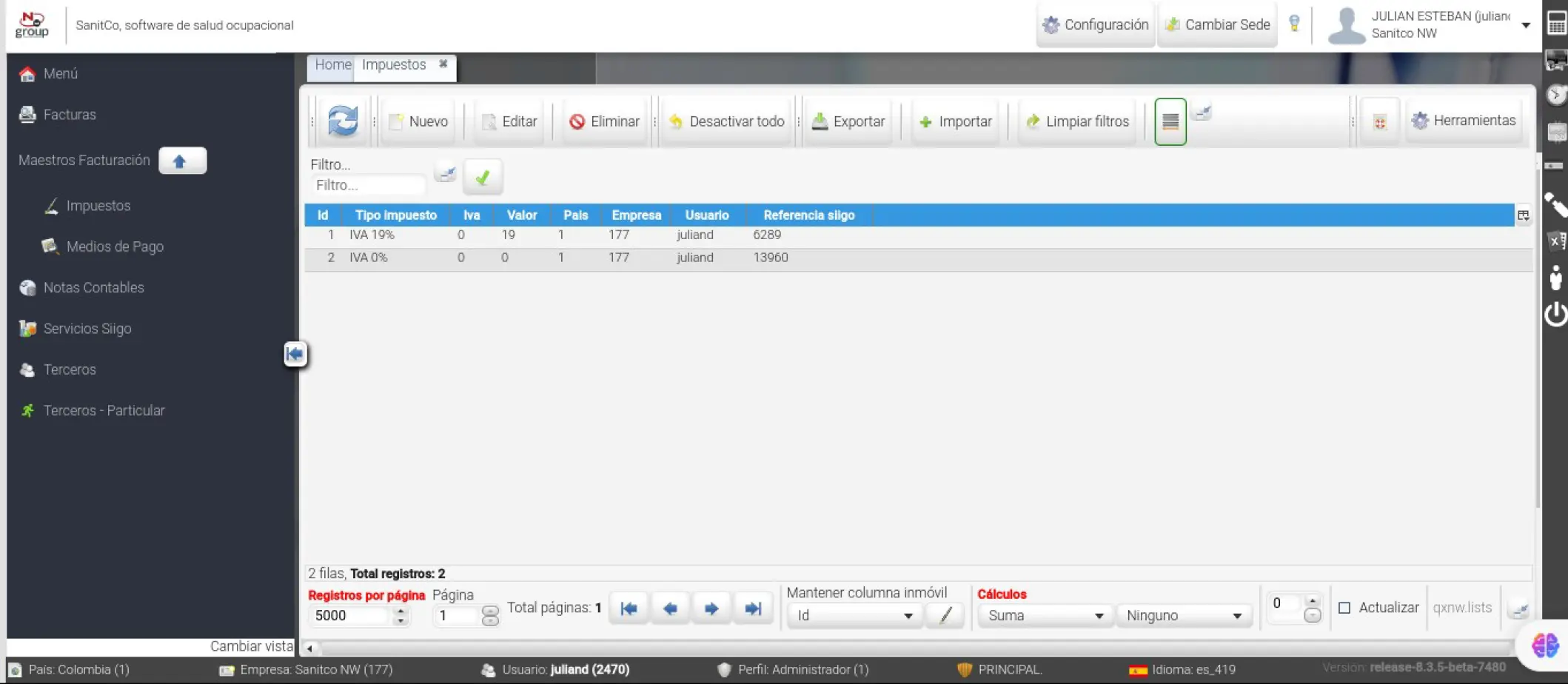Enable the Actualizar checkbox
The image size is (1568, 684).
tap(1344, 608)
